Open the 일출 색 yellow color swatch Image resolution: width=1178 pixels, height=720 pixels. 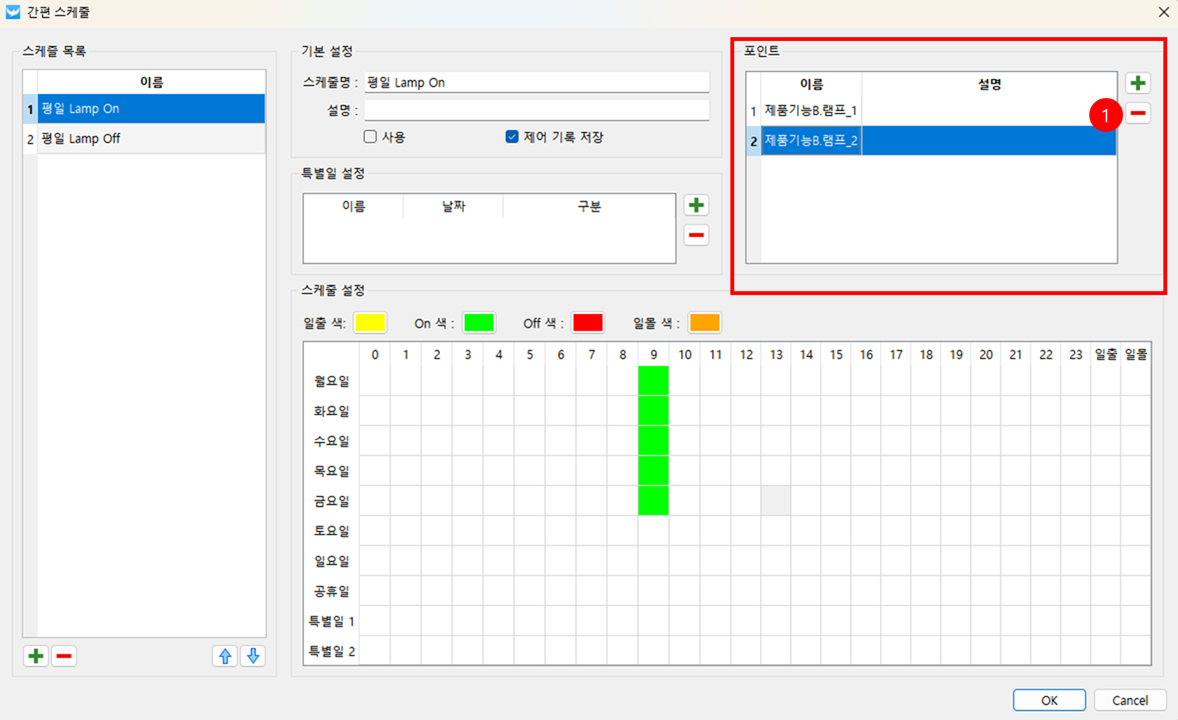pos(370,323)
